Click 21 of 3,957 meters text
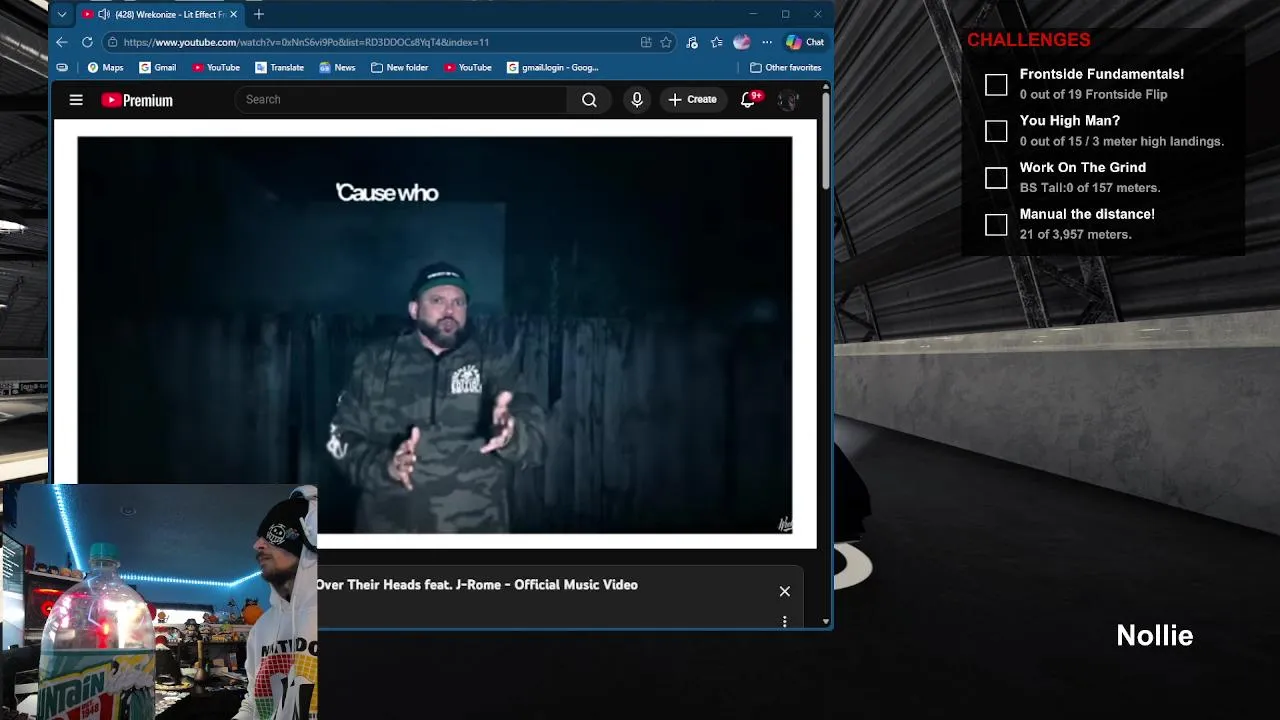The image size is (1280, 720). click(1075, 234)
